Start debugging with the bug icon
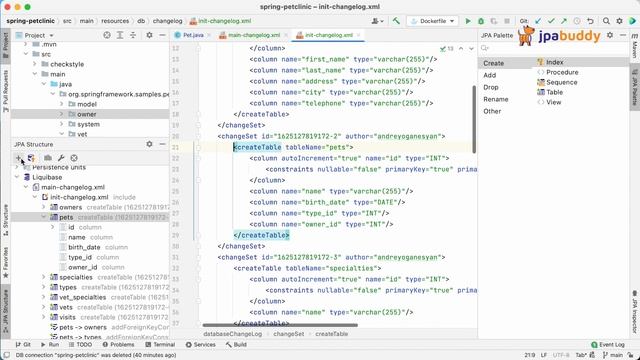 (x=481, y=21)
